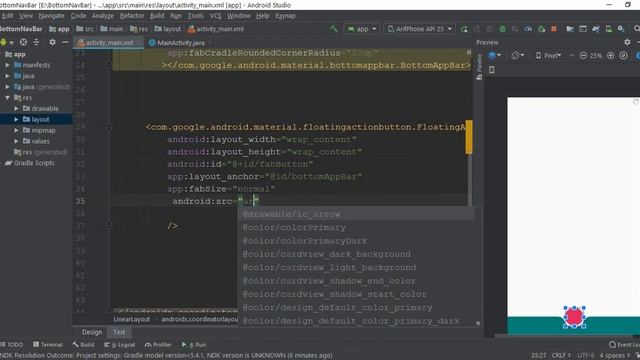Click the Make Project hammer icon
640x360 pixels.
tap(334, 29)
